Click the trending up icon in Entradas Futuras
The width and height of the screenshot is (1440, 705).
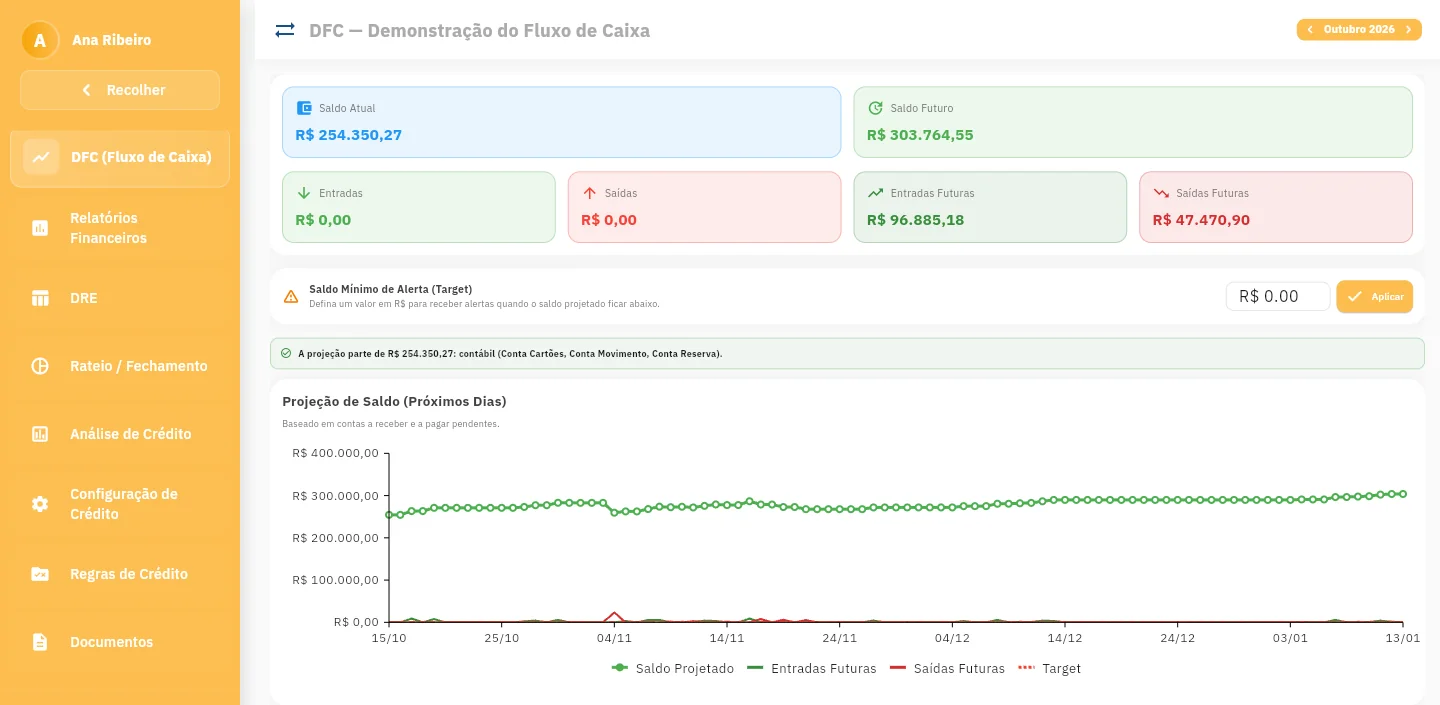(876, 193)
